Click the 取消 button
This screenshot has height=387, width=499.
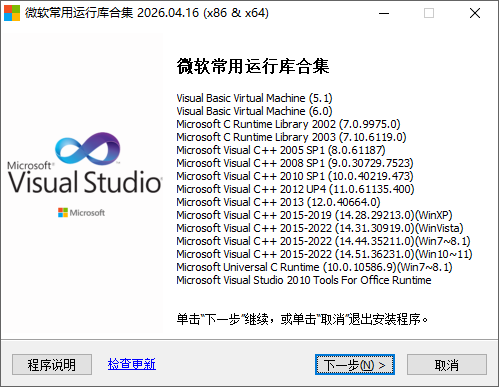(x=447, y=365)
